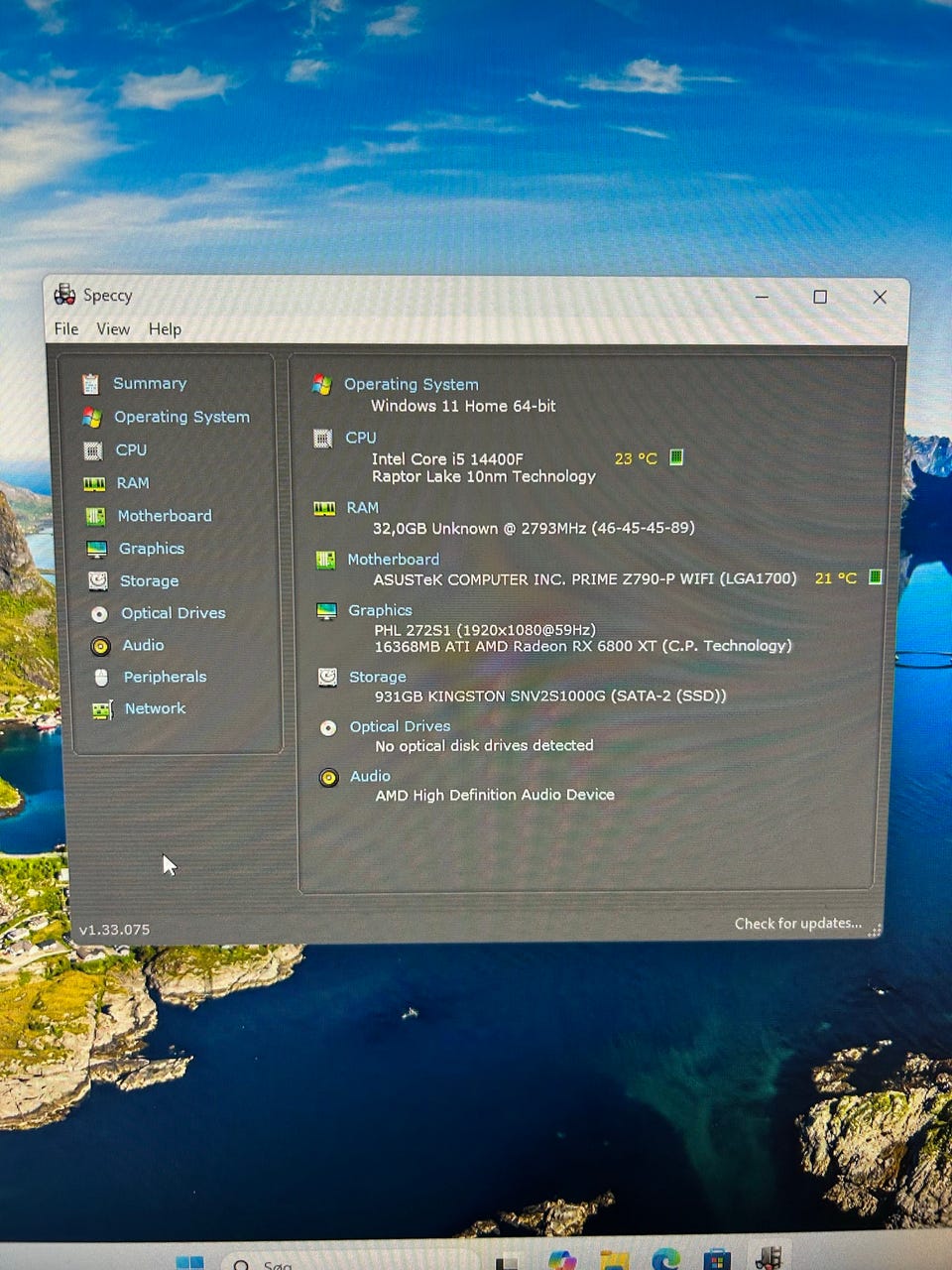
Task: Open the Windows Start menu on taskbar
Action: (x=189, y=1263)
